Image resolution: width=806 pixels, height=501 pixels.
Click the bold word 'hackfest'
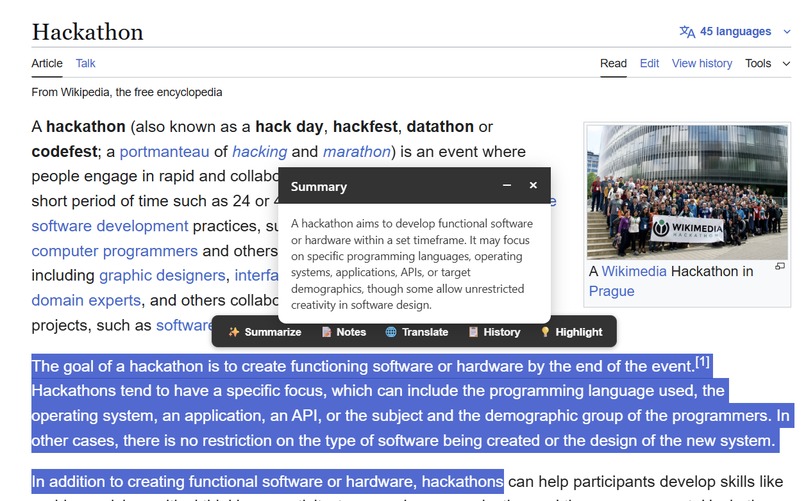tap(365, 126)
